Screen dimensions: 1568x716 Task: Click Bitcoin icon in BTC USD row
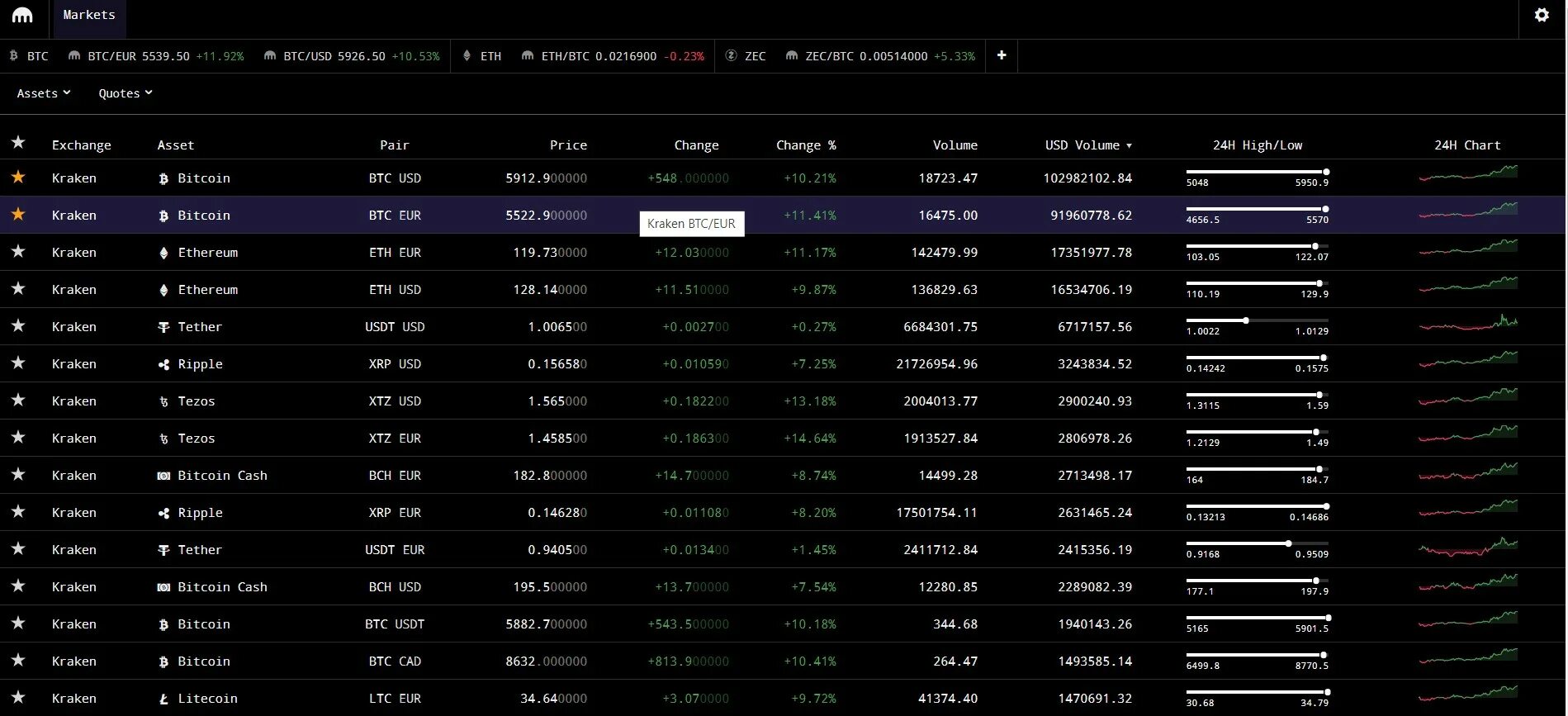click(163, 178)
